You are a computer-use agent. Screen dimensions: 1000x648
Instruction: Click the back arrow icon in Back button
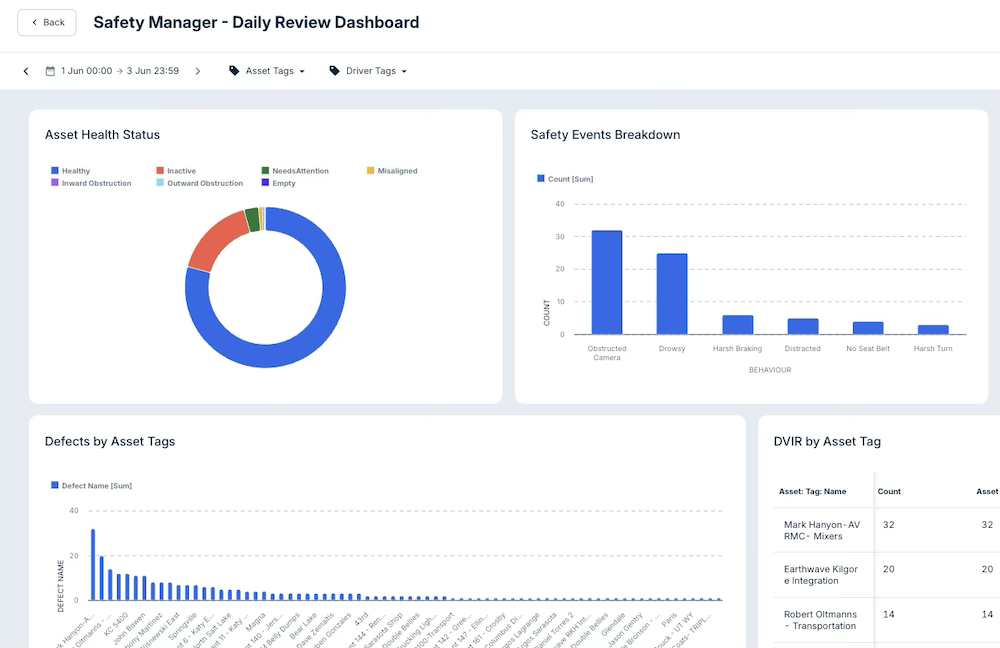(34, 22)
